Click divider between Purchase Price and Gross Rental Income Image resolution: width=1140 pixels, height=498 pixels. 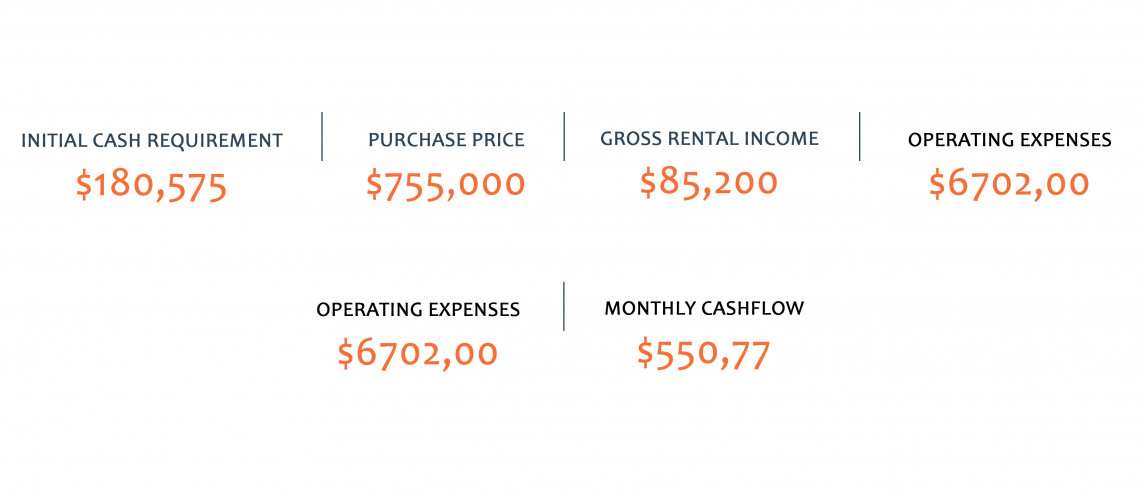click(564, 136)
